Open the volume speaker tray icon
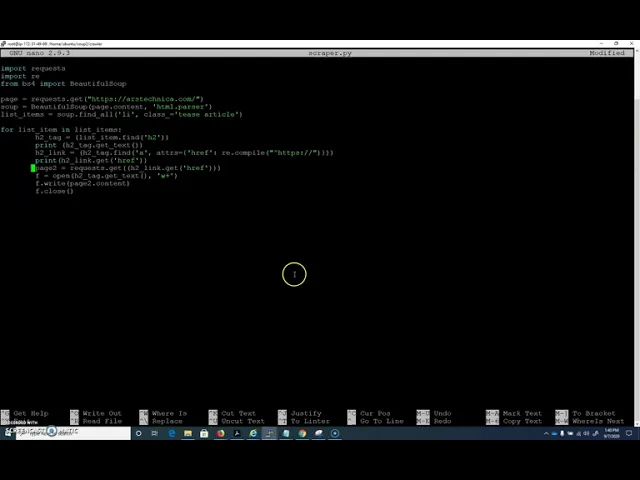The image size is (640, 480). coord(586,433)
